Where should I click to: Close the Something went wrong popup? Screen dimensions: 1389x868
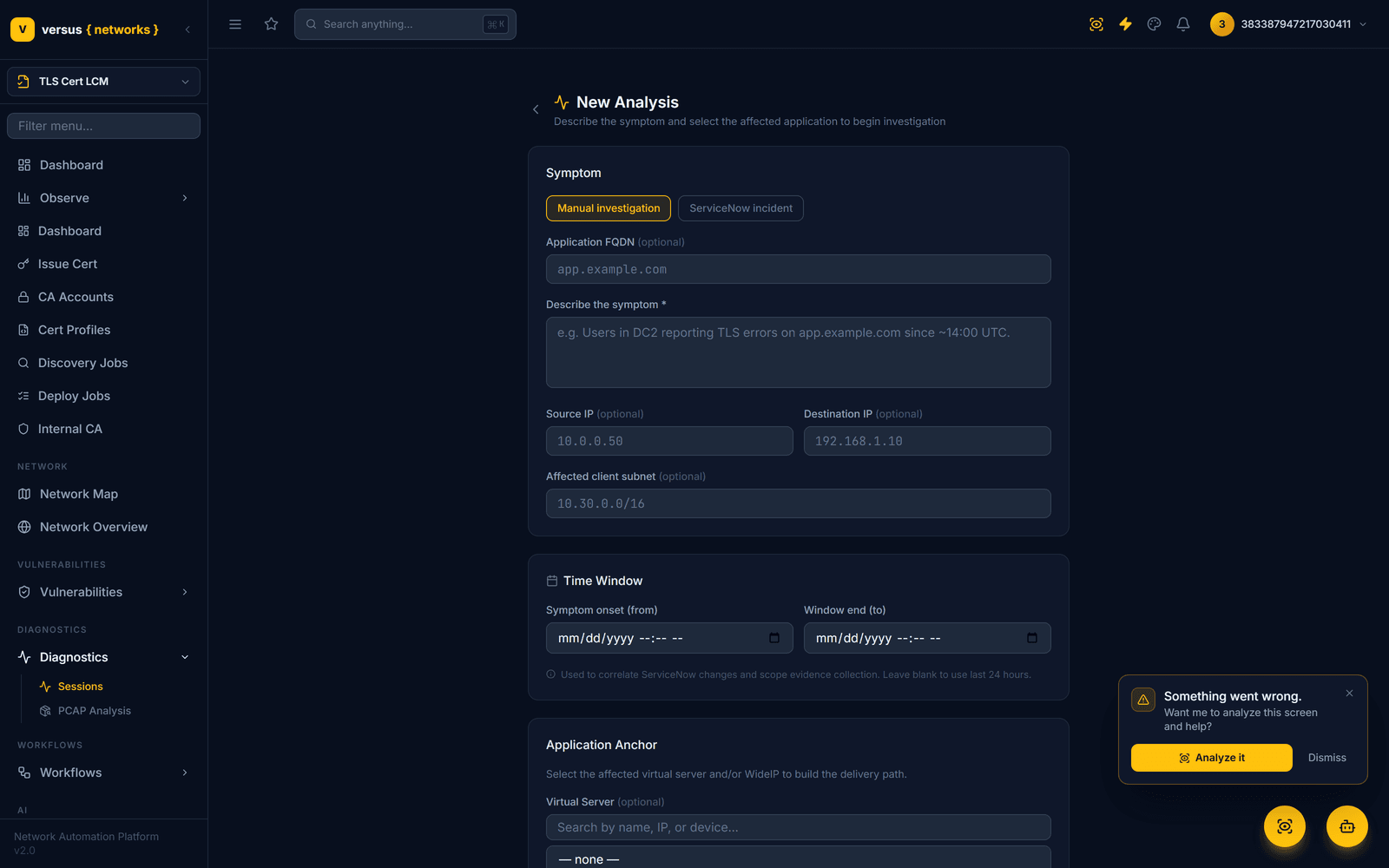(1349, 693)
